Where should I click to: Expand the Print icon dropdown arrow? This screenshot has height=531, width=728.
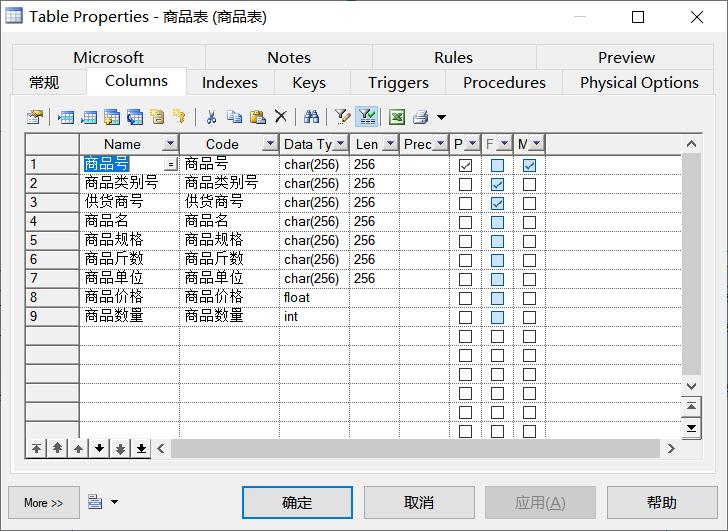click(x=441, y=117)
